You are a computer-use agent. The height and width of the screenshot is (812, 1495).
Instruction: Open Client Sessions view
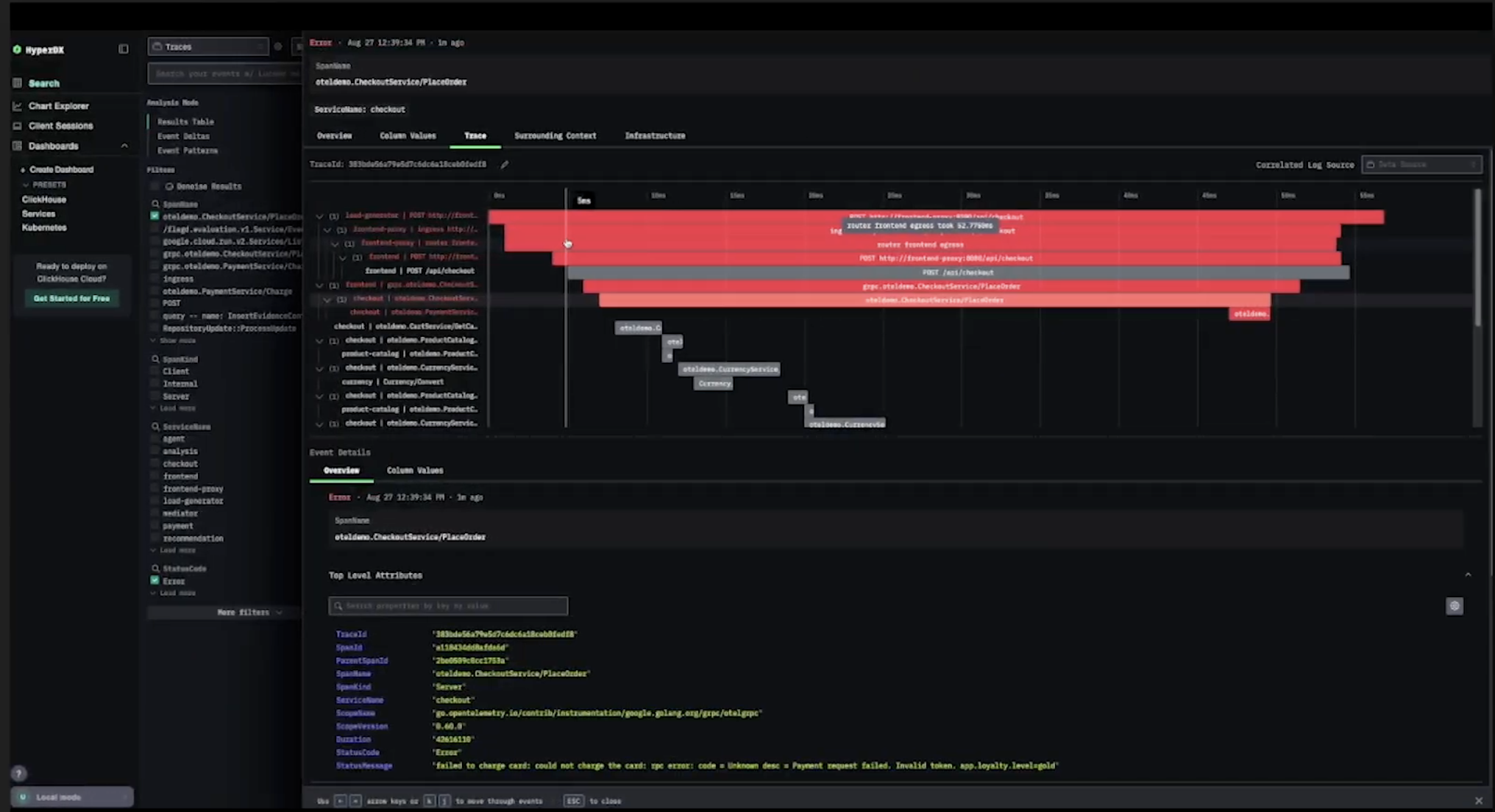pos(60,125)
